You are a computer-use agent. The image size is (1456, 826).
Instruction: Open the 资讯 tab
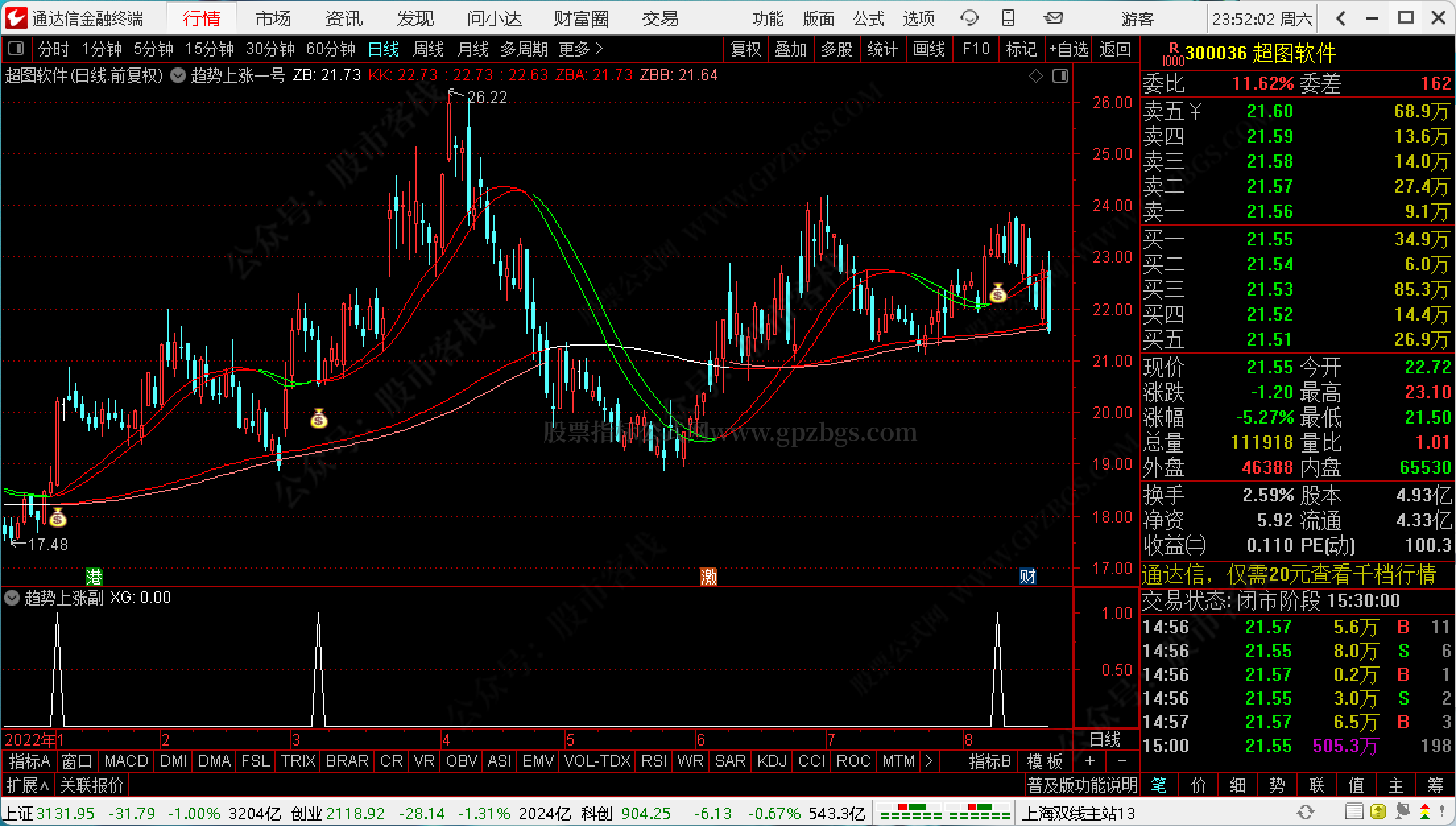click(344, 18)
